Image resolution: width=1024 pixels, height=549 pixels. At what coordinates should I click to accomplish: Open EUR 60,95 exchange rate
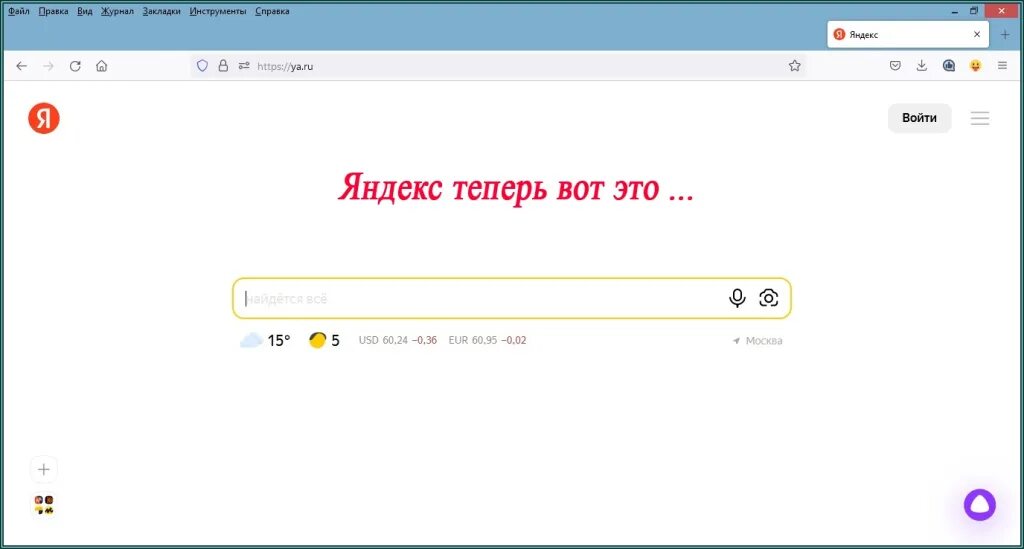click(x=487, y=340)
